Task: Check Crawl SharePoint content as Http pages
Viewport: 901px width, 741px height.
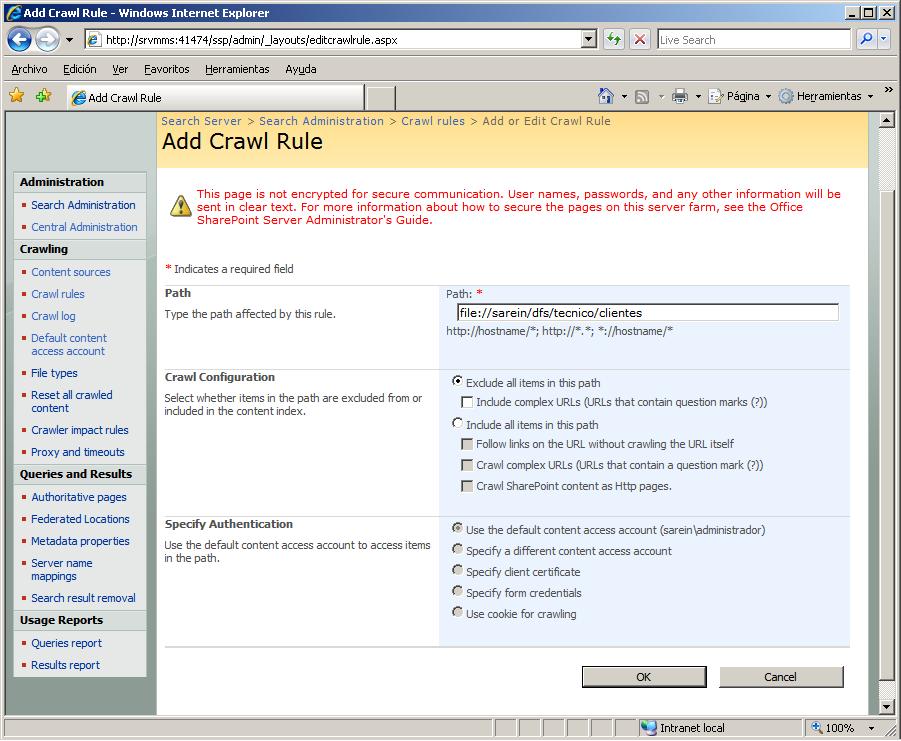Action: pyautogui.click(x=467, y=486)
